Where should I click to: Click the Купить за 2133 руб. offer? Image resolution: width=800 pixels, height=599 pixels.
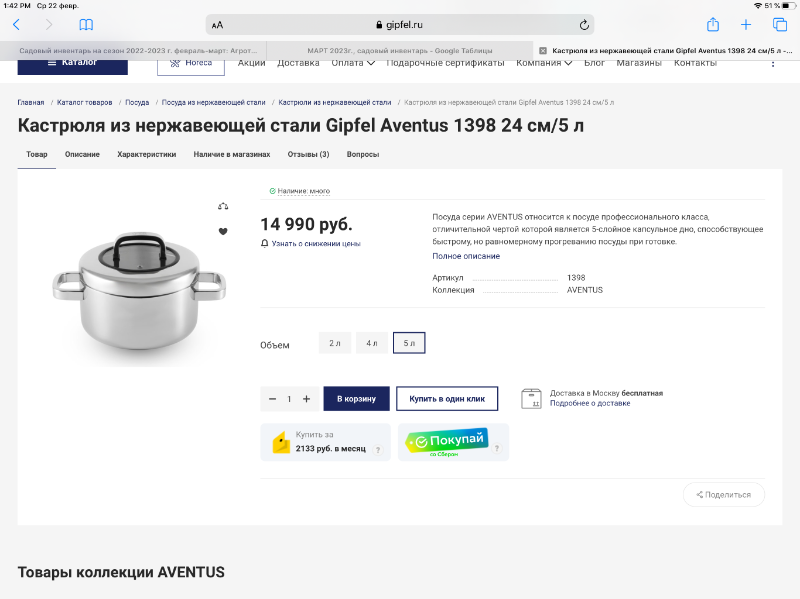[326, 442]
